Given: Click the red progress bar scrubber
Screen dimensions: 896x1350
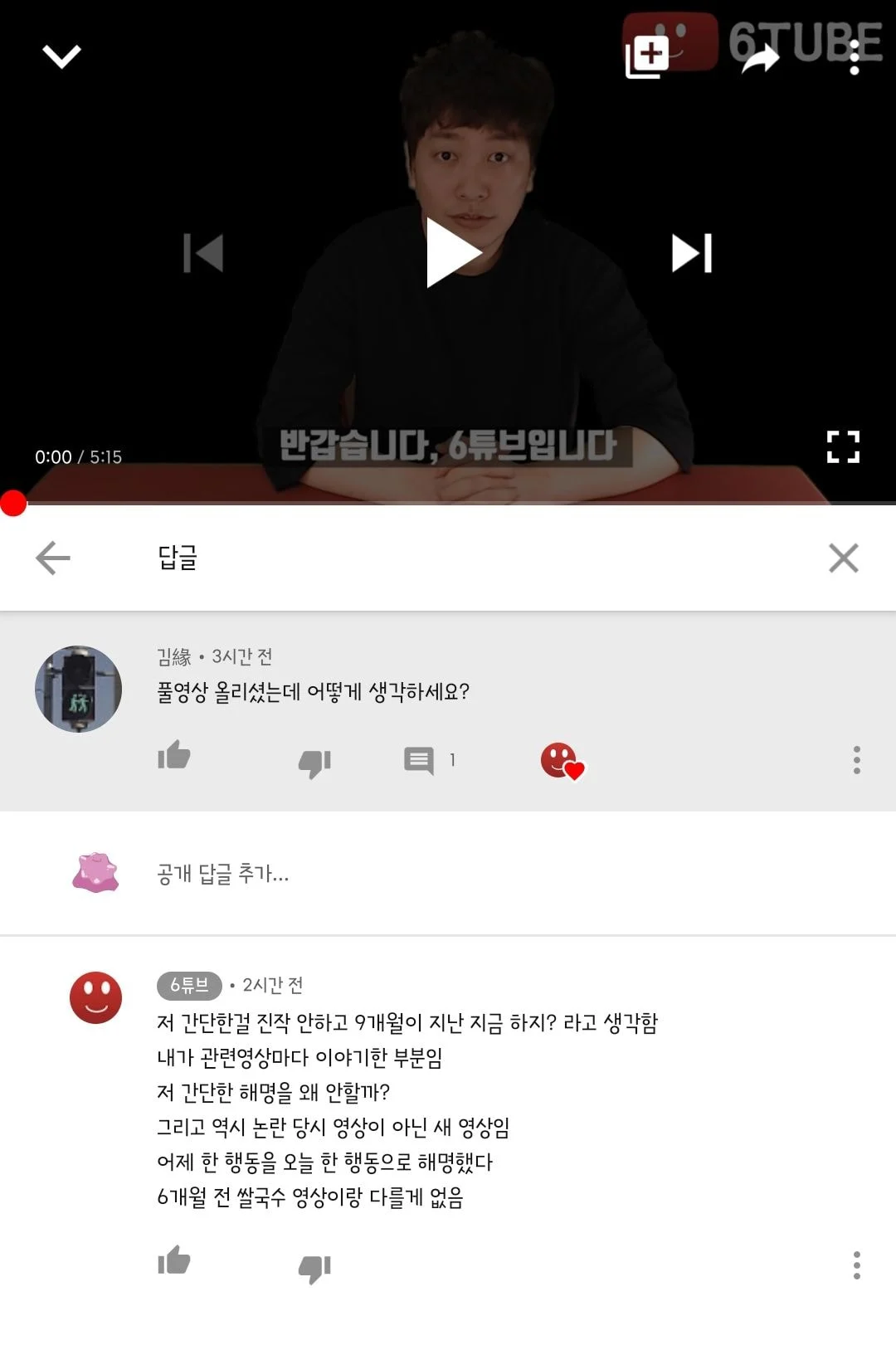Looking at the screenshot, I should (x=13, y=503).
